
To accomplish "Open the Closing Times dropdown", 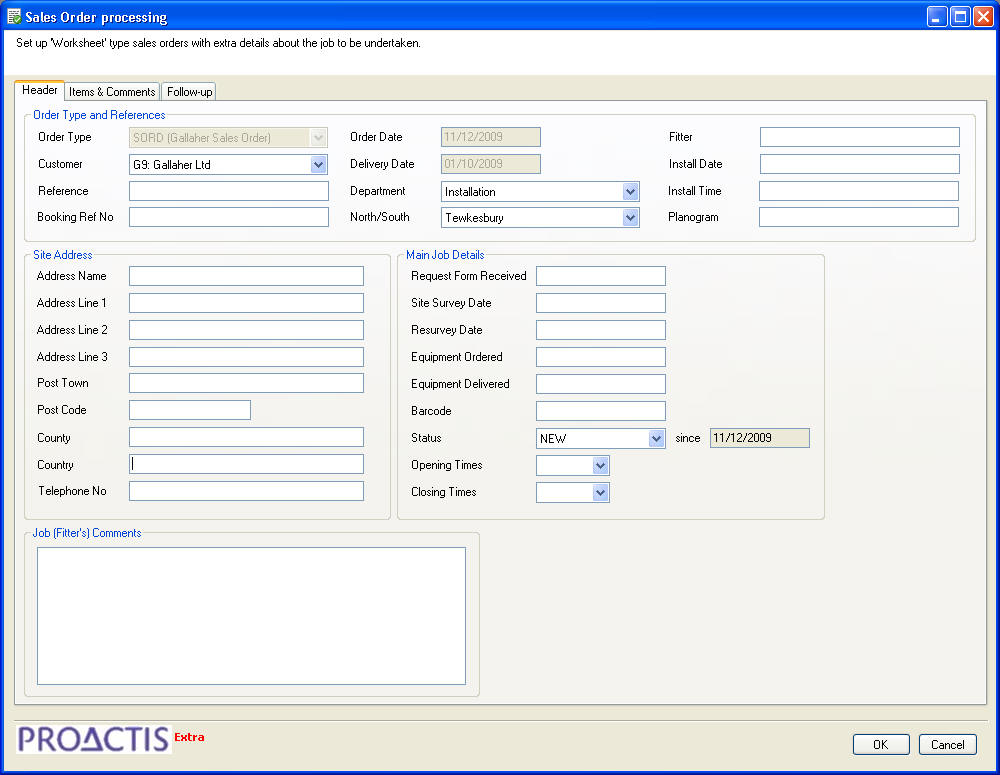I will [x=600, y=493].
